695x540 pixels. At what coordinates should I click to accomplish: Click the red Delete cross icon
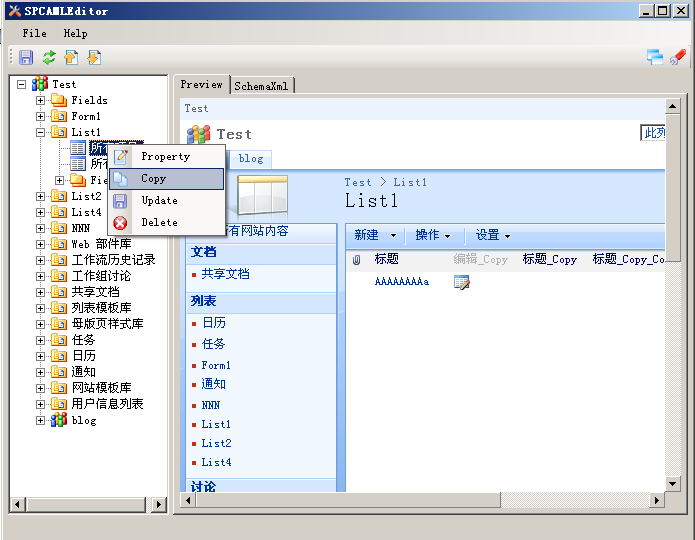point(121,223)
